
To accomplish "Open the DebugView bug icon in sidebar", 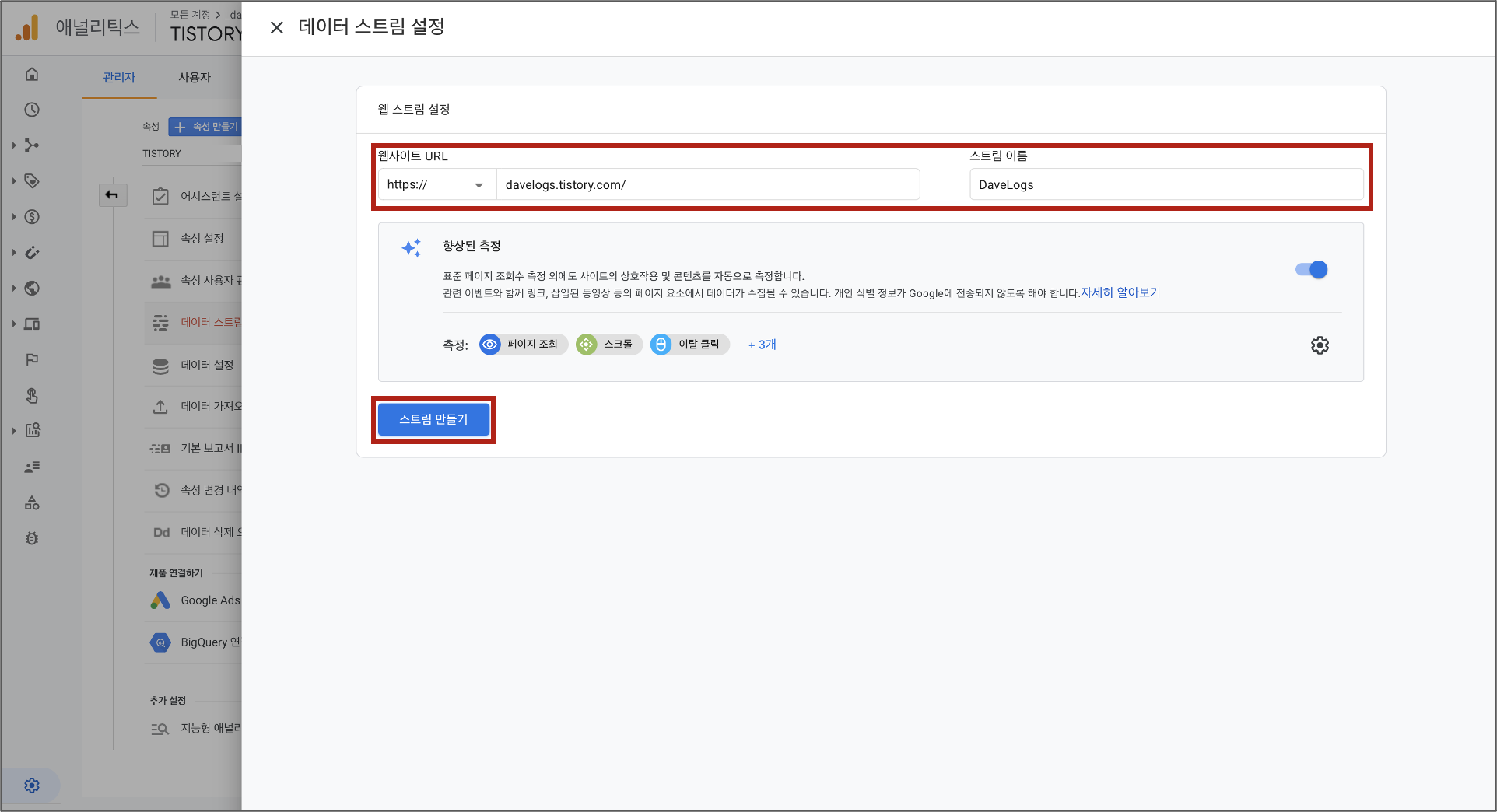I will 32,538.
